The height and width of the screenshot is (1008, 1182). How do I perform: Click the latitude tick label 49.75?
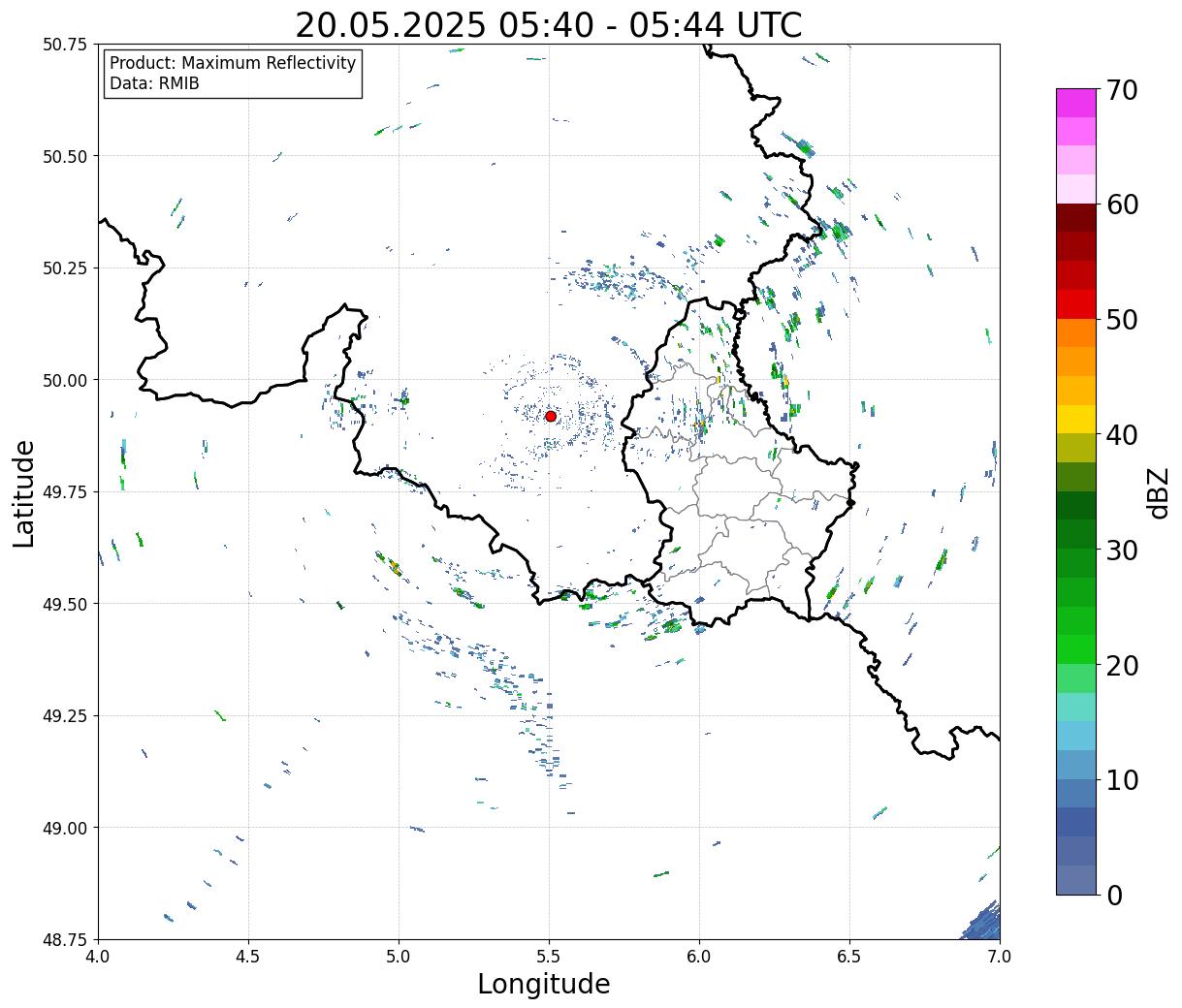[64, 492]
